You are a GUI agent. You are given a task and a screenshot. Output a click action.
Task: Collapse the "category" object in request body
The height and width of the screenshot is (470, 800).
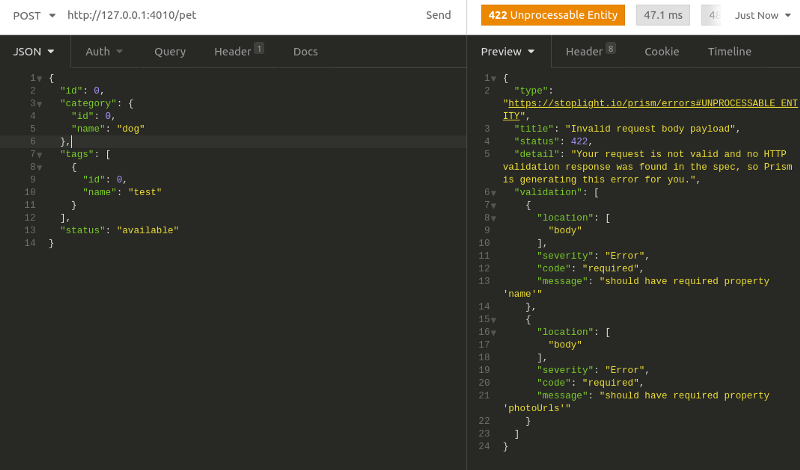(39, 103)
